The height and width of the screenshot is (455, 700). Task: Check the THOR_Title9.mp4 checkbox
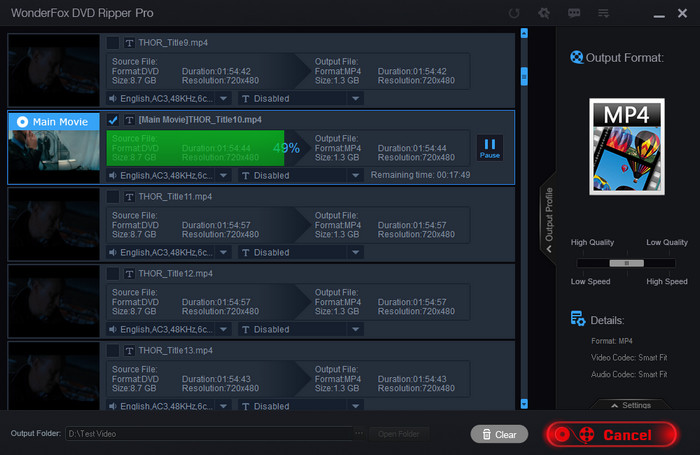[112, 43]
